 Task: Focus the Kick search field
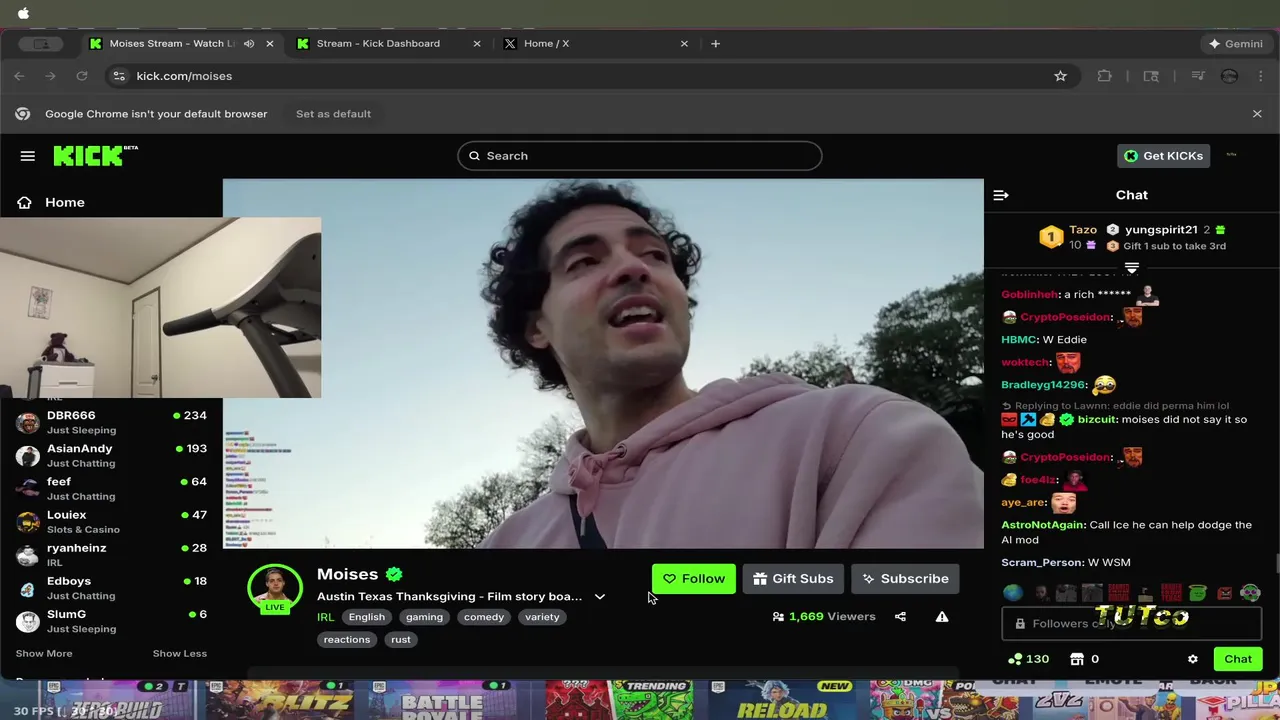point(640,156)
